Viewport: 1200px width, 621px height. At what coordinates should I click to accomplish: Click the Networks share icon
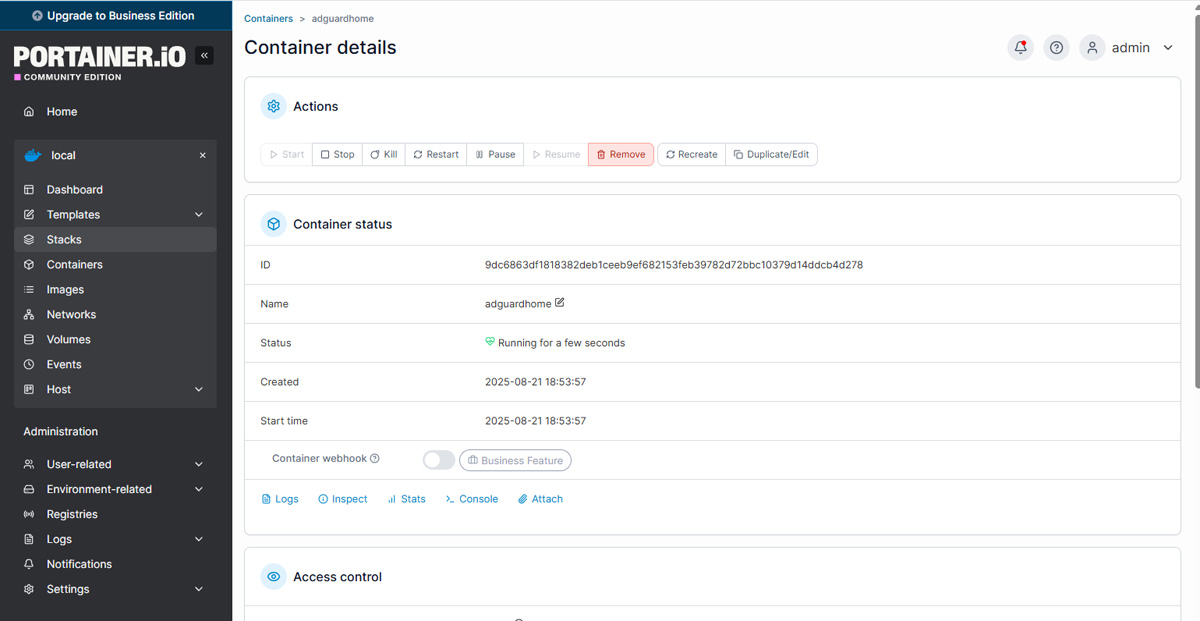point(29,315)
